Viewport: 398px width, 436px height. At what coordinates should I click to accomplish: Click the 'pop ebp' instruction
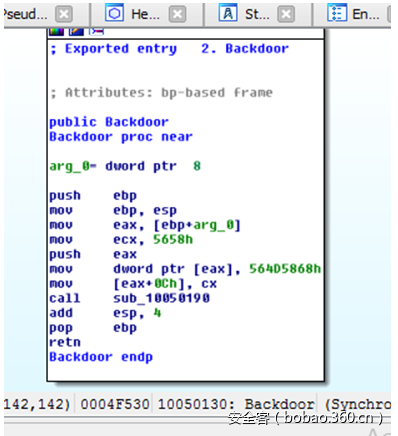(93, 328)
